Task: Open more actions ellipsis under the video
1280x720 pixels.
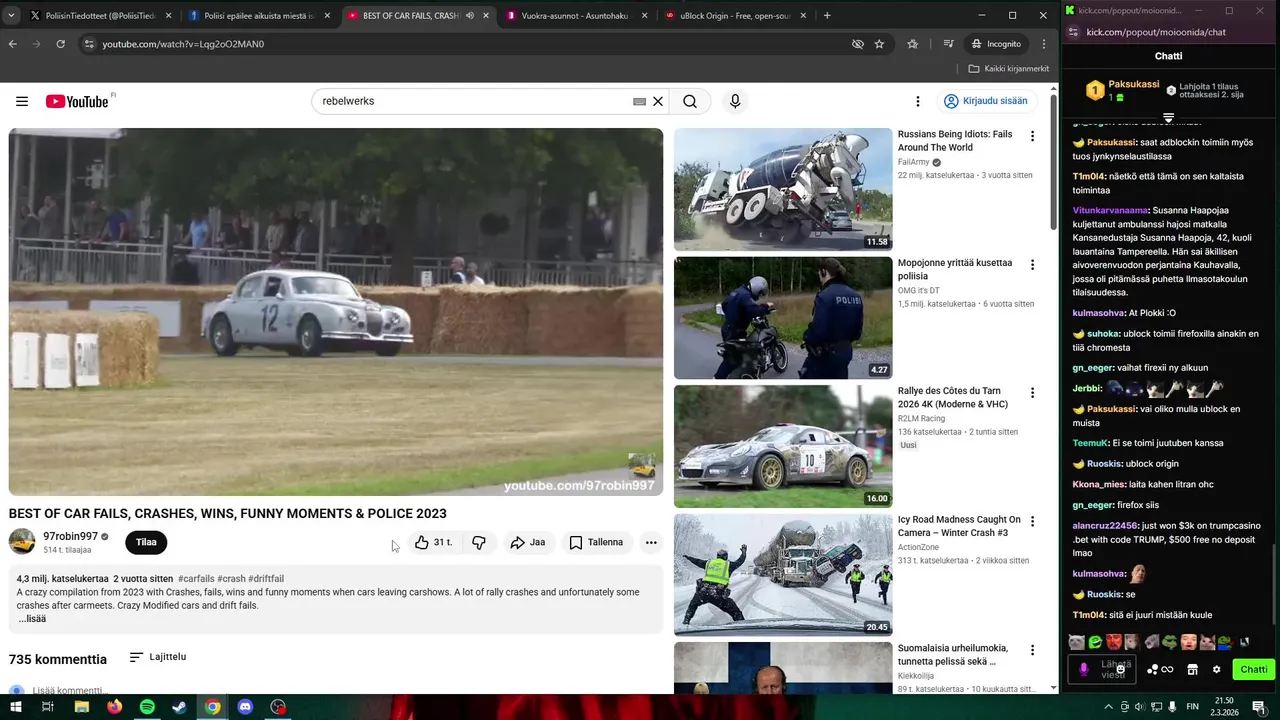Action: (651, 542)
